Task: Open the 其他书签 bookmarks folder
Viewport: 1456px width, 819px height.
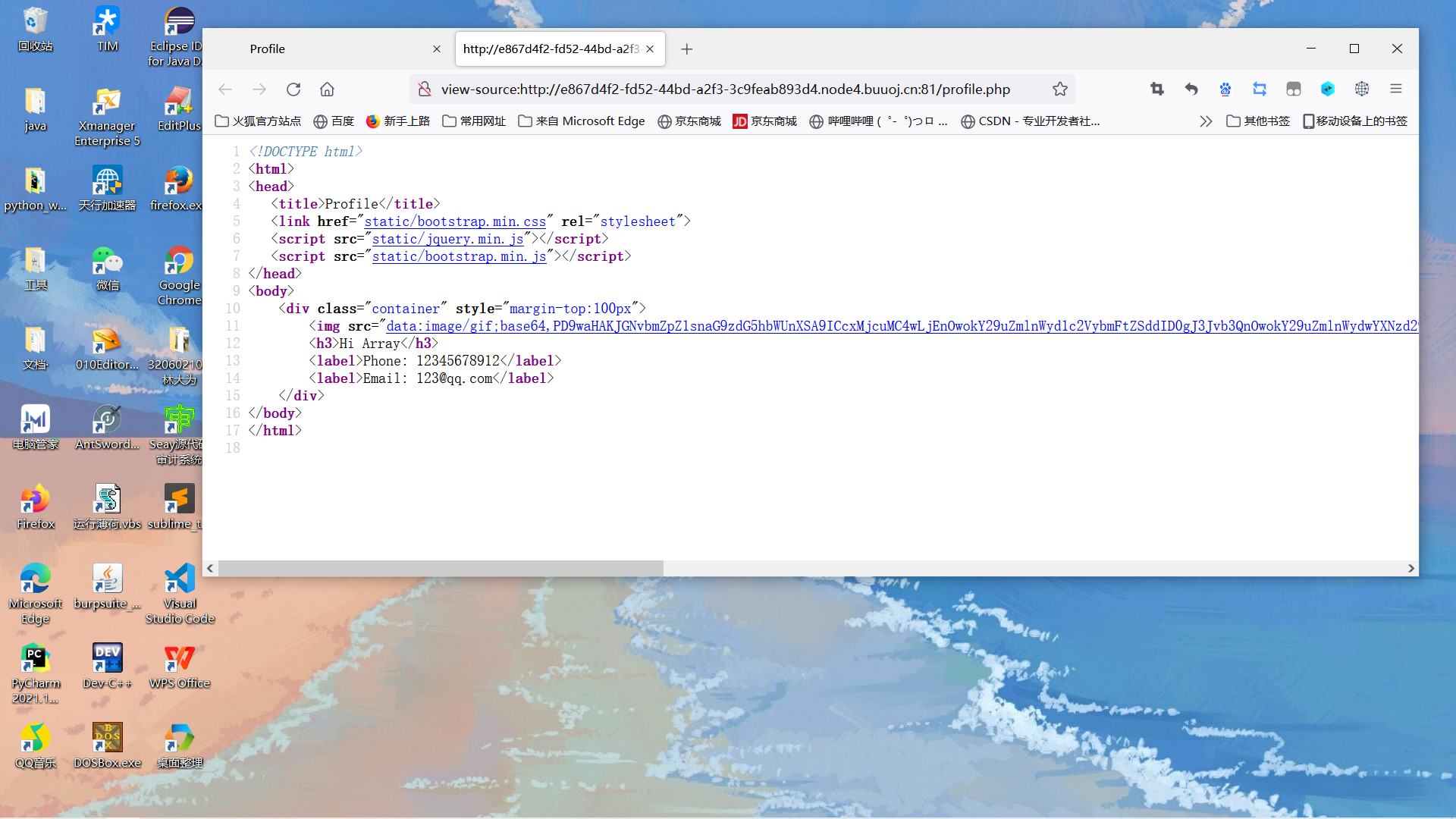Action: pos(1258,121)
